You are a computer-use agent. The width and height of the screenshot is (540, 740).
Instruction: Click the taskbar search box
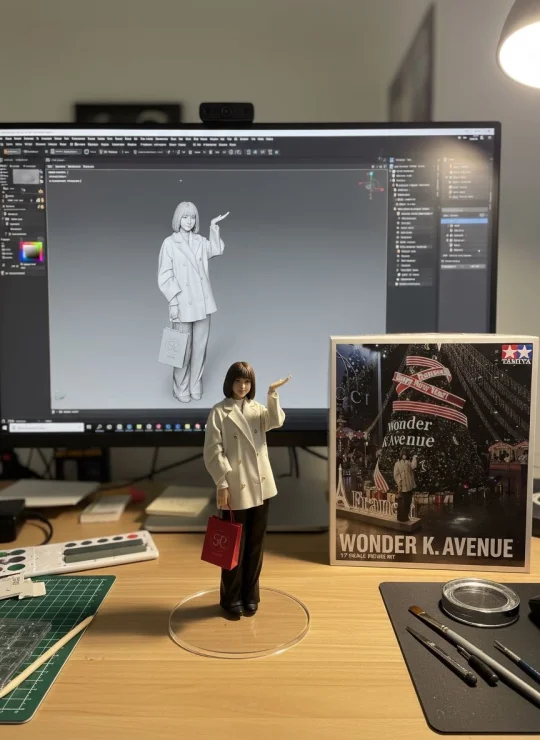click(x=47, y=428)
